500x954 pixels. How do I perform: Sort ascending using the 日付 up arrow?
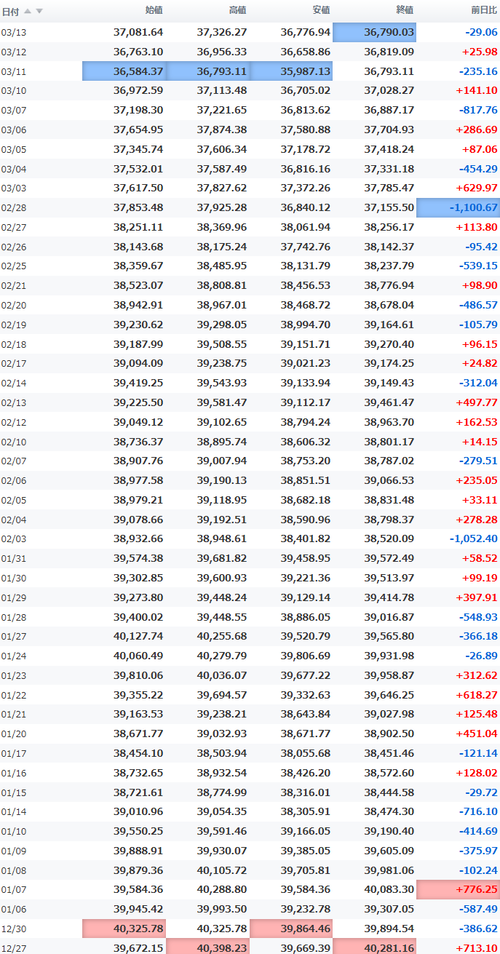pyautogui.click(x=27, y=11)
